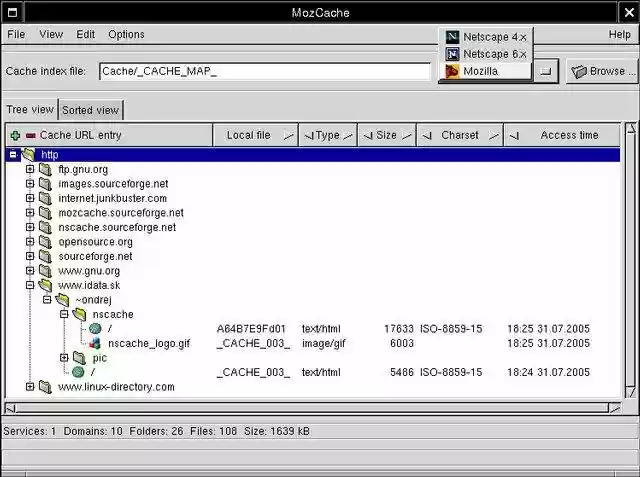Viewport: 640px width, 477px height.
Task: Open the browser type dropdown arrow button
Action: tap(546, 71)
